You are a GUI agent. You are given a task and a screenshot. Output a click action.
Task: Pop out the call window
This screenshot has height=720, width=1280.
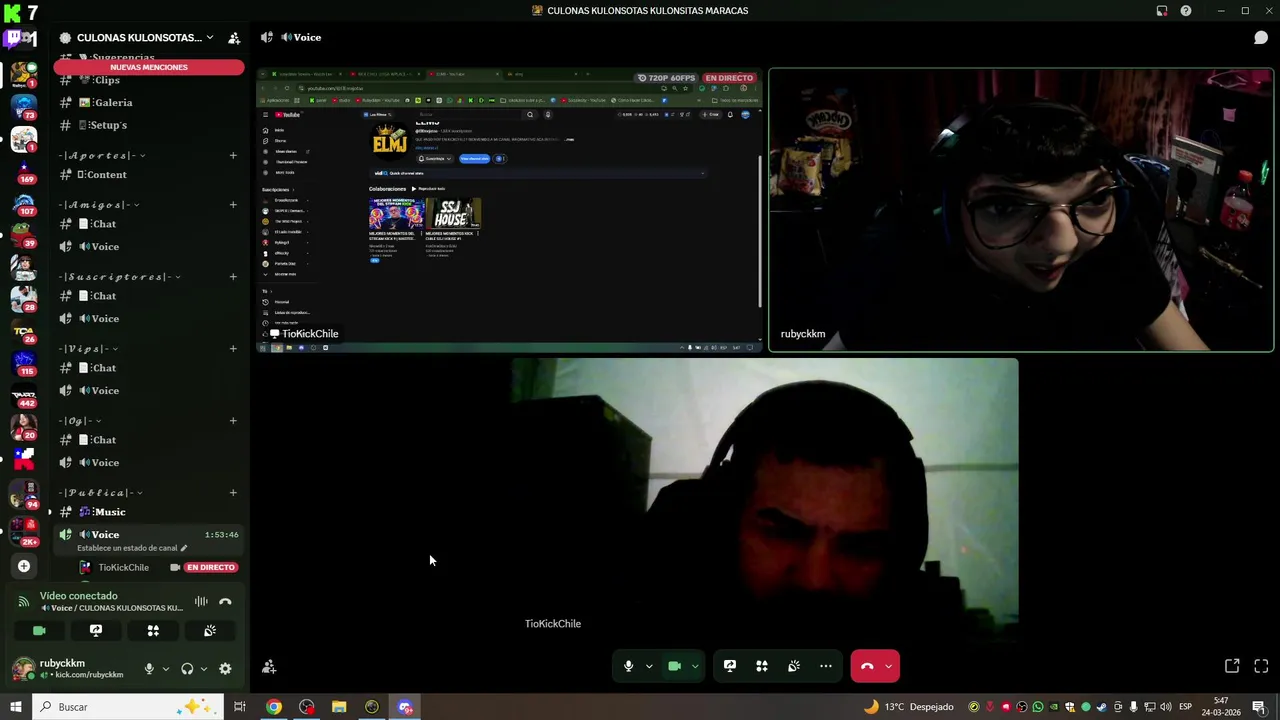(1232, 666)
